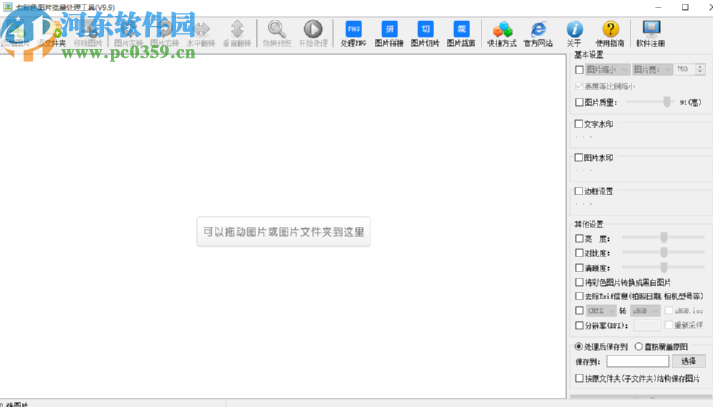Open the 图片宽 dropdown

click(x=653, y=70)
